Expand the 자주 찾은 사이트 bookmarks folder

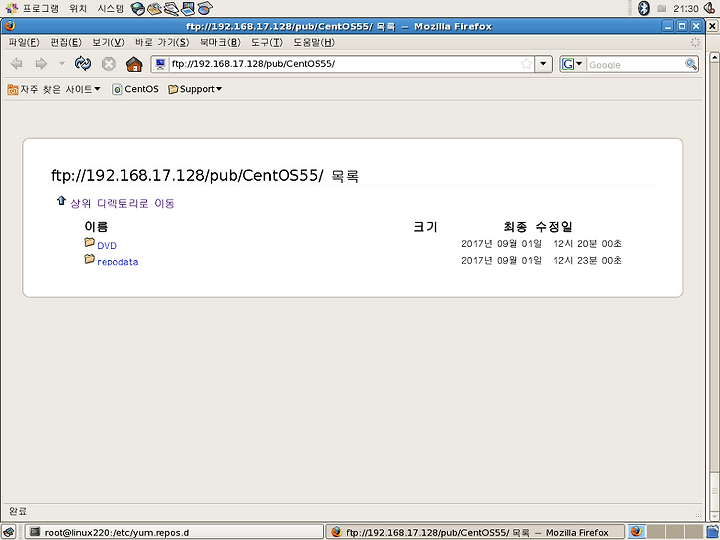point(54,89)
